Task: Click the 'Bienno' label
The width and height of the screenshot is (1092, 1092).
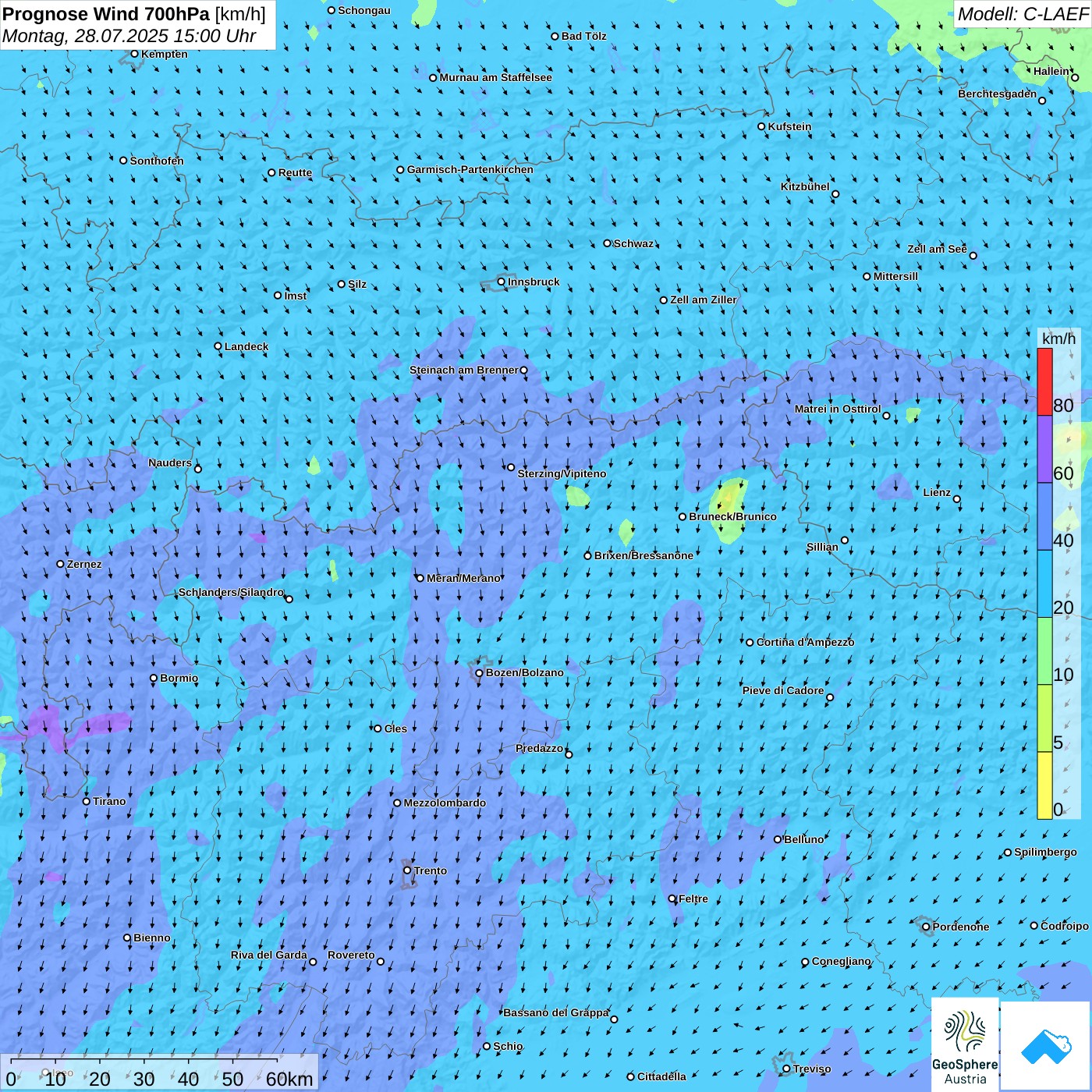Action: coord(152,938)
